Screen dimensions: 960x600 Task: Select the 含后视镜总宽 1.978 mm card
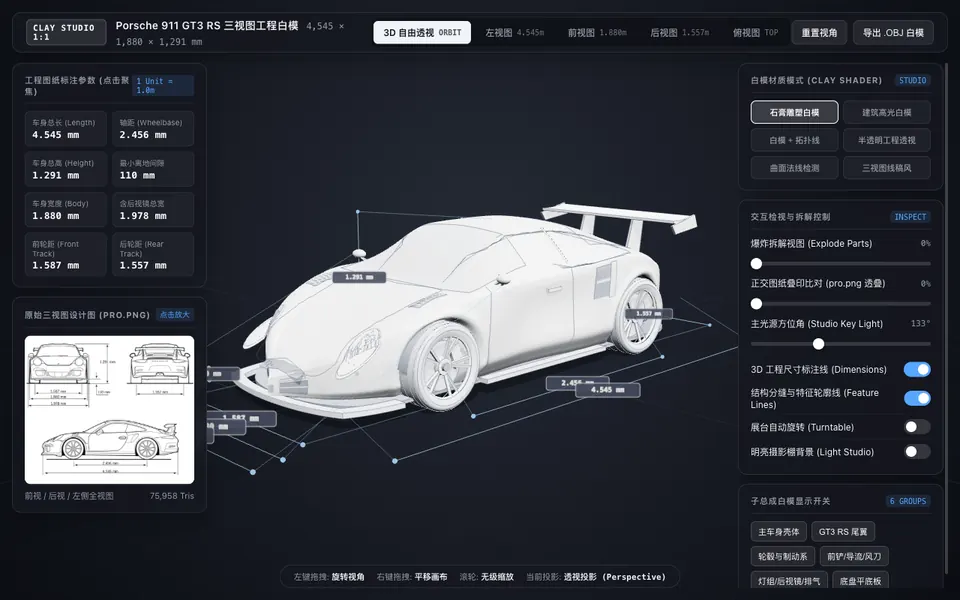(x=153, y=210)
